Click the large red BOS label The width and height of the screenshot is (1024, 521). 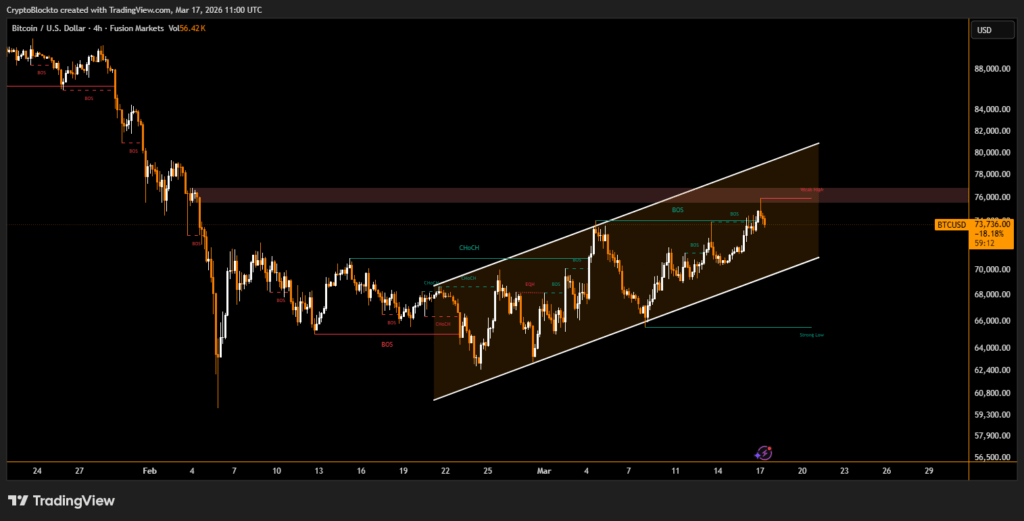pyautogui.click(x=386, y=344)
